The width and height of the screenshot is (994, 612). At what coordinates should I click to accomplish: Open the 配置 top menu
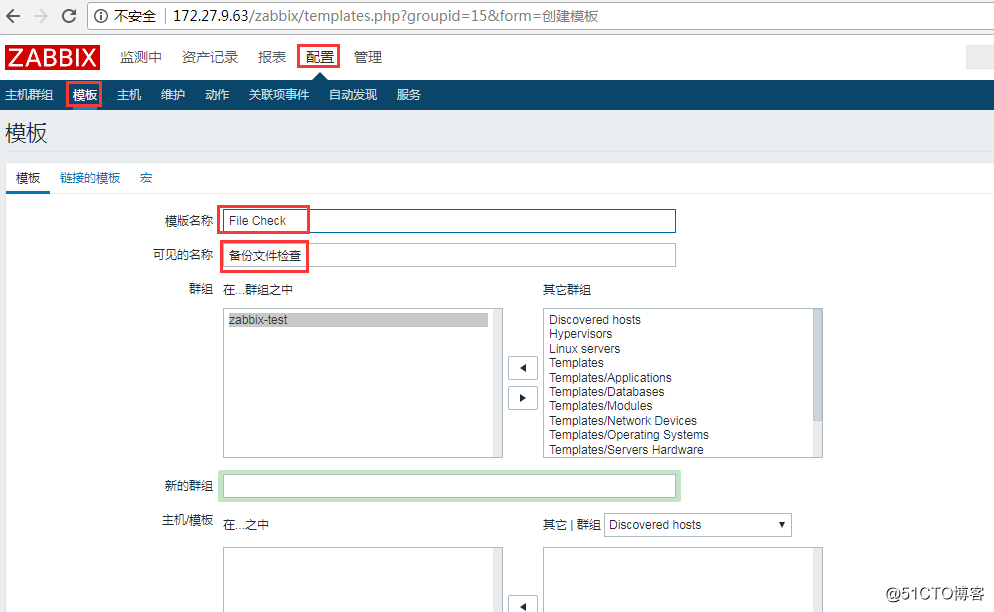[x=319, y=57]
